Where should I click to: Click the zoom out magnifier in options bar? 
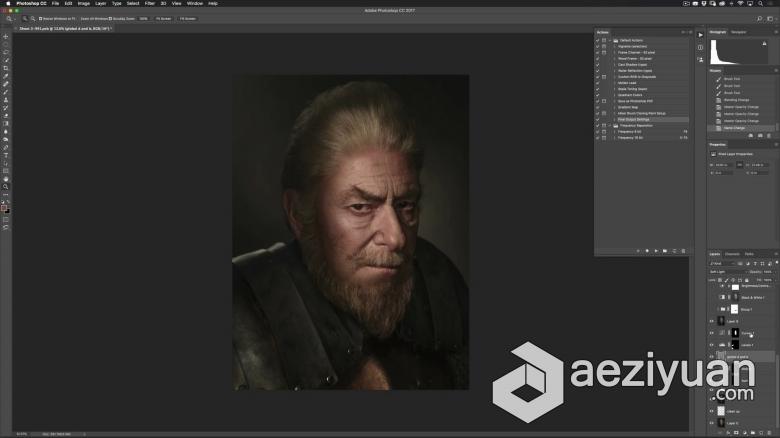click(32, 18)
